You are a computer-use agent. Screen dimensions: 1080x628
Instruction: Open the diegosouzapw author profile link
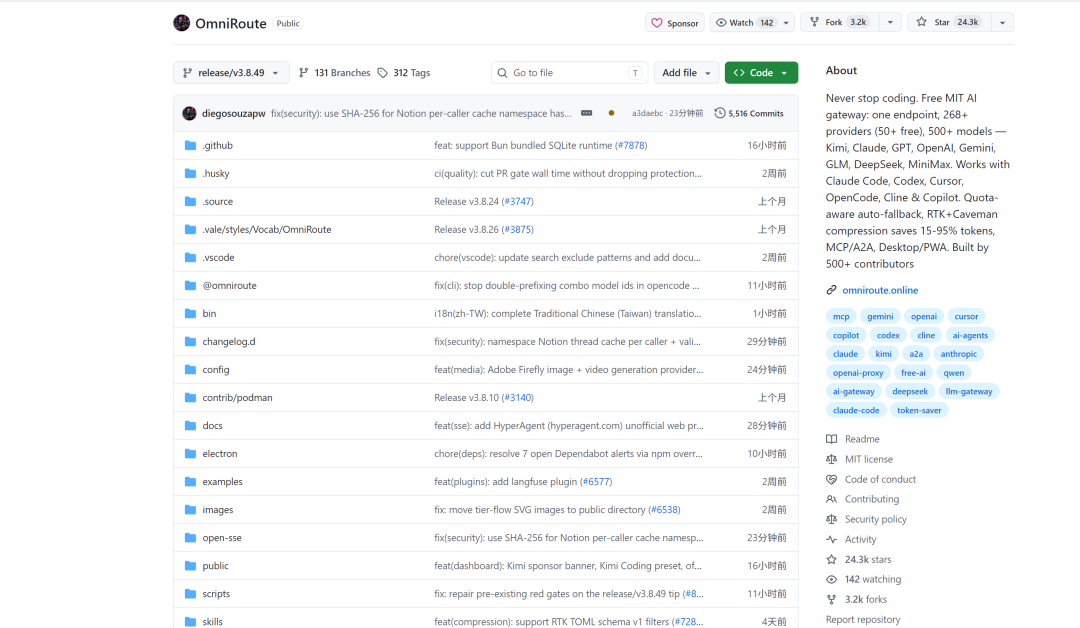pyautogui.click(x=233, y=114)
